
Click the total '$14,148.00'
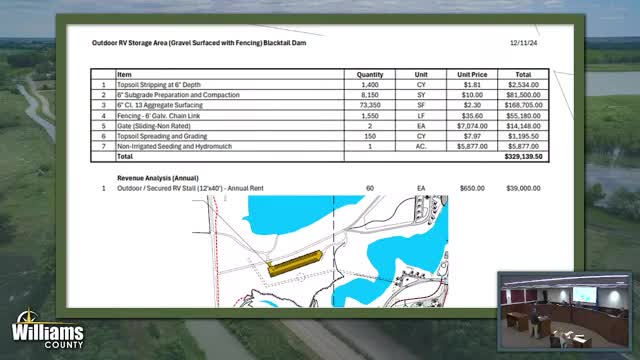pyautogui.click(x=523, y=126)
